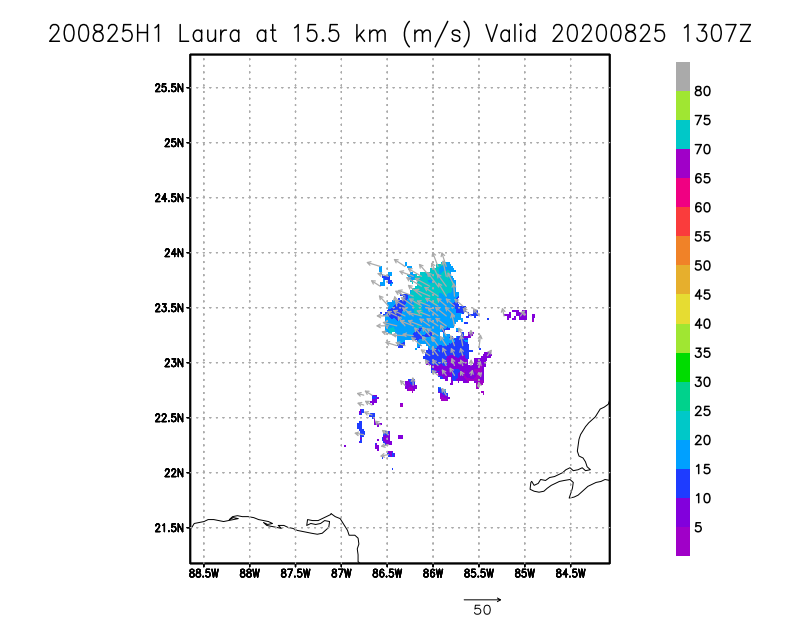Click the 84.5W longitude axis label

click(x=570, y=574)
